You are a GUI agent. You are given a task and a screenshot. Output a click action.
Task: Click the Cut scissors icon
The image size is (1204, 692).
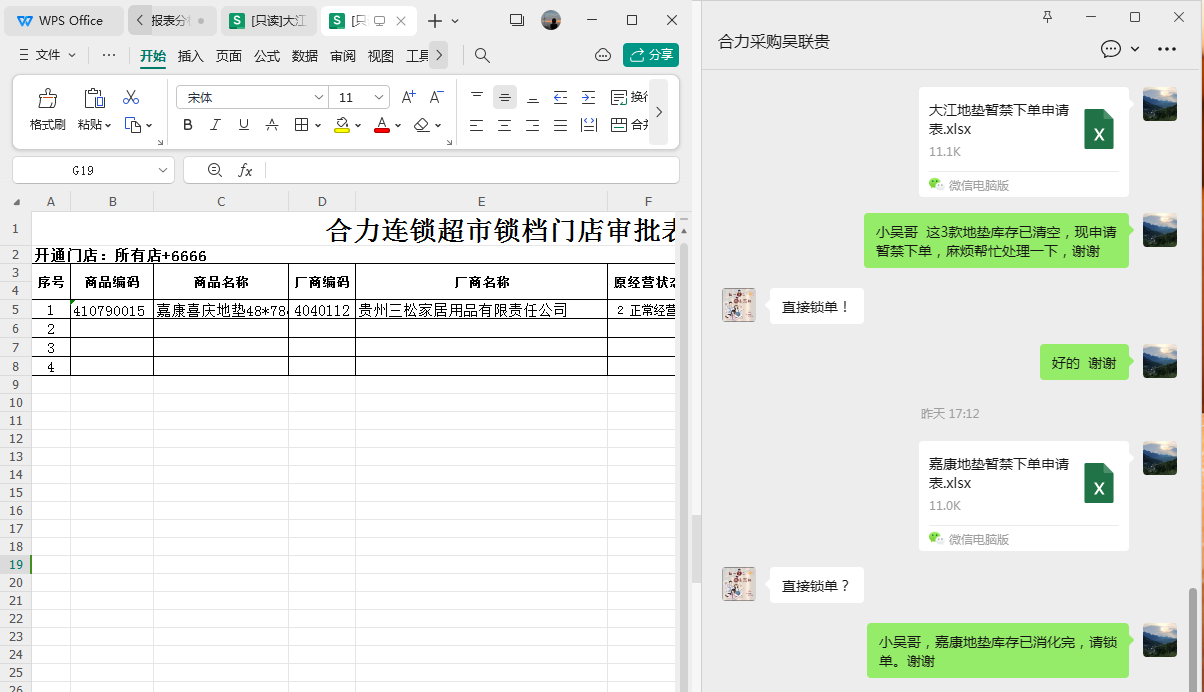tap(131, 98)
